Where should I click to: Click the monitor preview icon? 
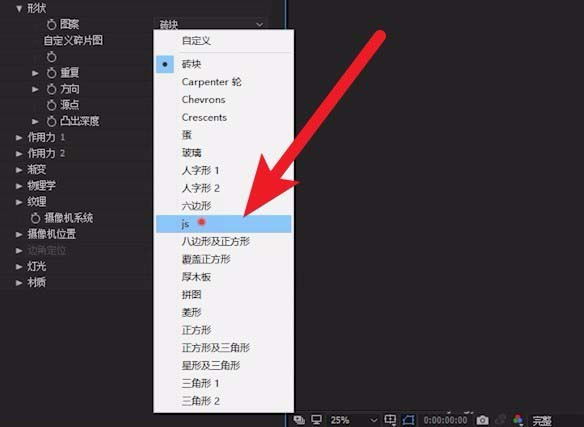[x=316, y=420]
